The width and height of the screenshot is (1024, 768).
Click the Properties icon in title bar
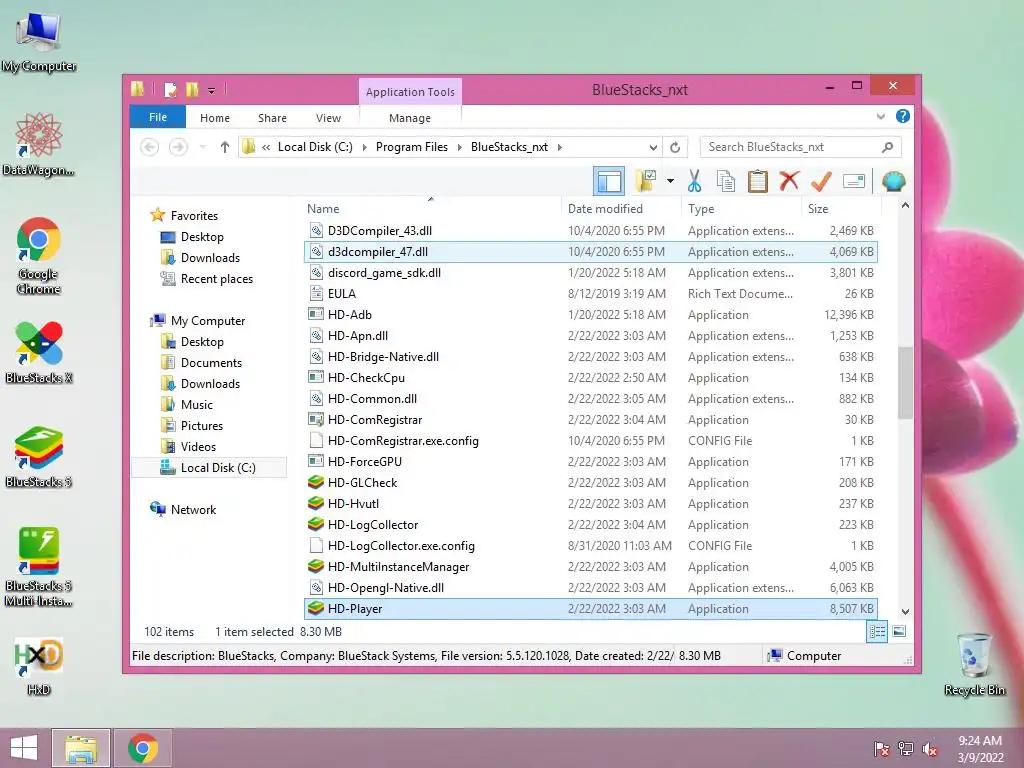click(170, 89)
